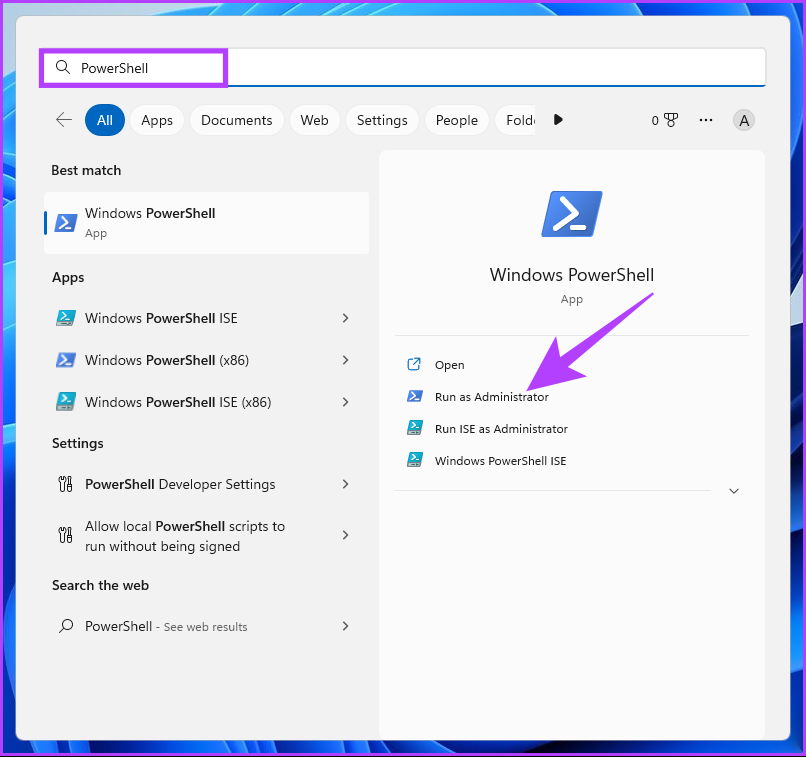Click the PowerShell Developer Settings tools icon
The height and width of the screenshot is (757, 806).
[65, 484]
